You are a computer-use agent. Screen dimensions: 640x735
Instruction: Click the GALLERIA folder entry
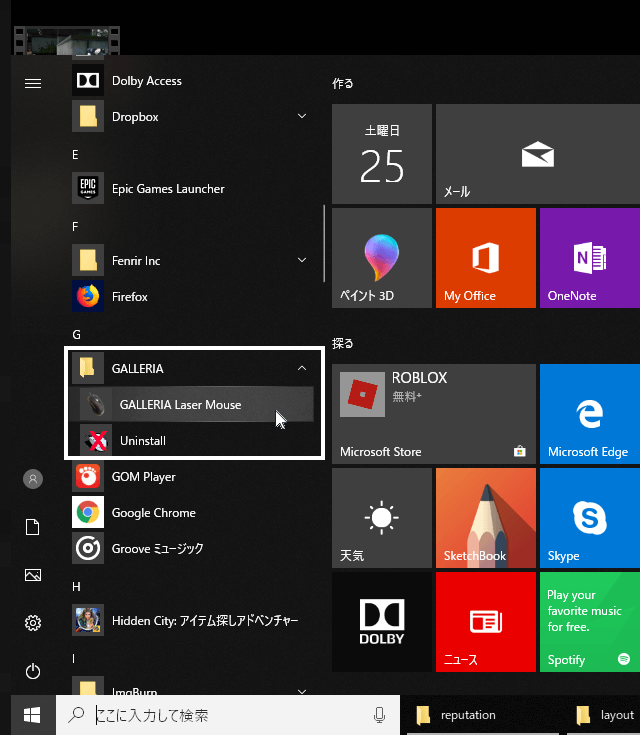(x=192, y=368)
